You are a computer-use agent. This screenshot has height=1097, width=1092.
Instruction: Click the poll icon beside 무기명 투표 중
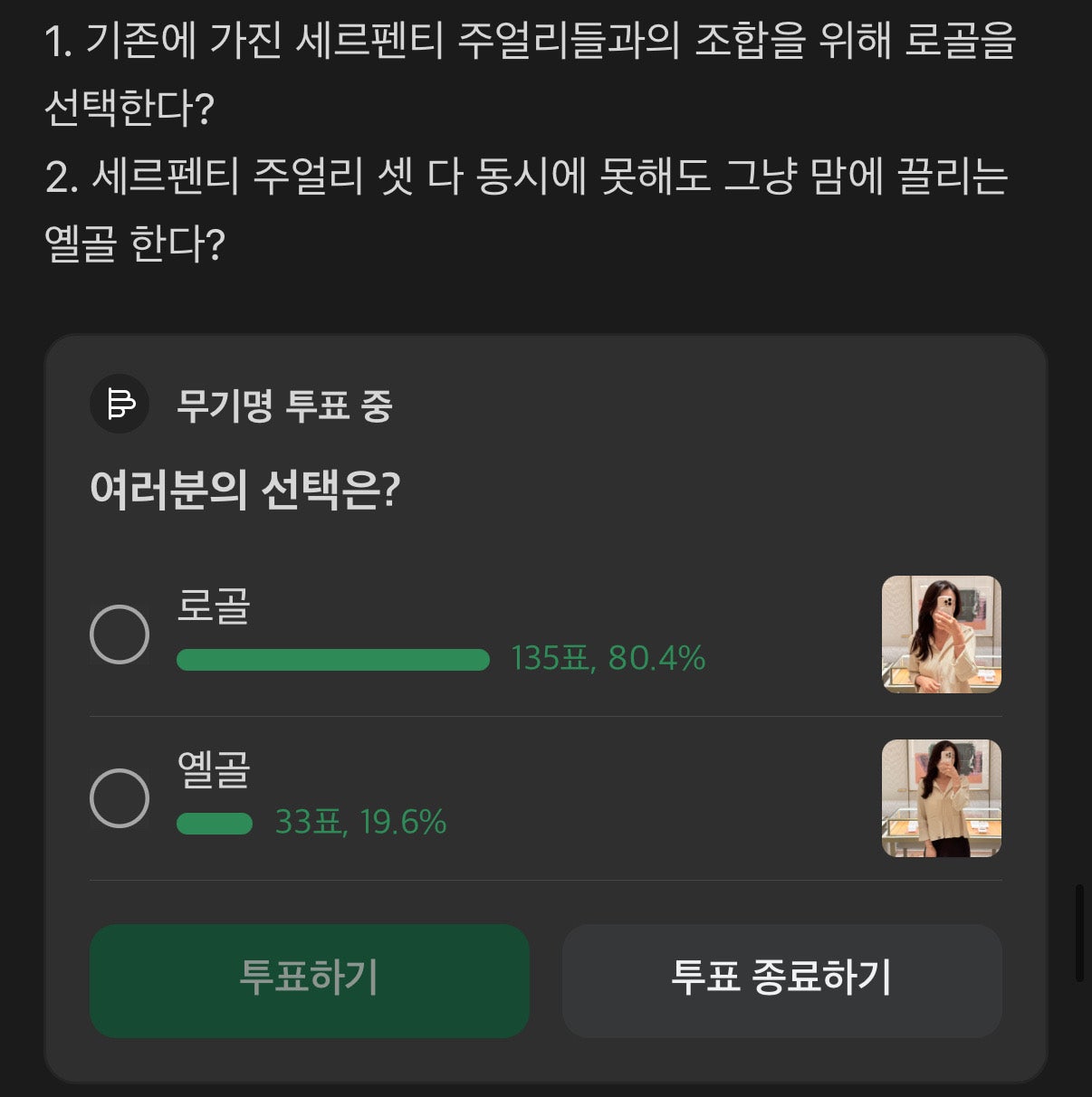tap(120, 404)
